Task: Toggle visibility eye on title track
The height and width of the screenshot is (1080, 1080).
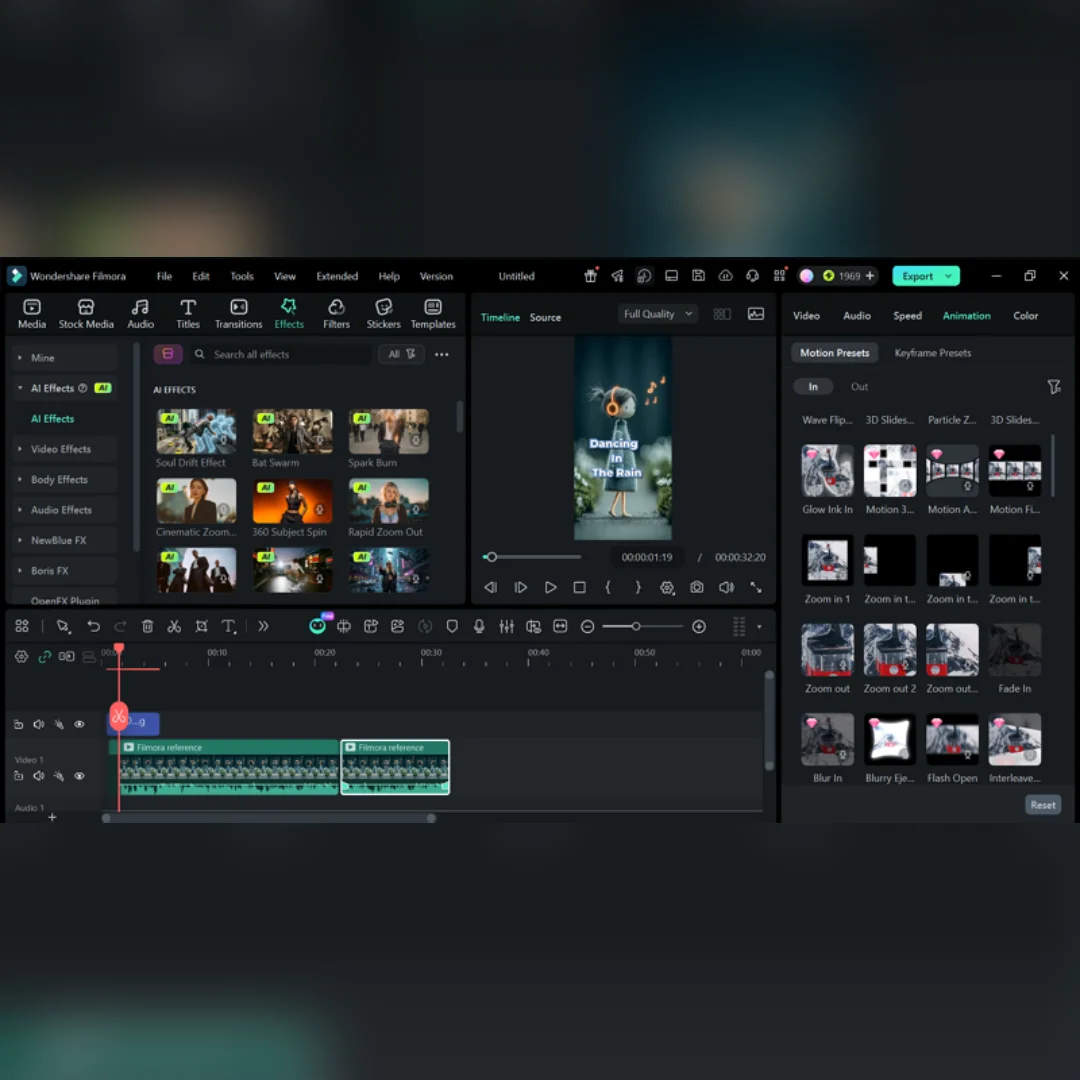Action: tap(79, 724)
